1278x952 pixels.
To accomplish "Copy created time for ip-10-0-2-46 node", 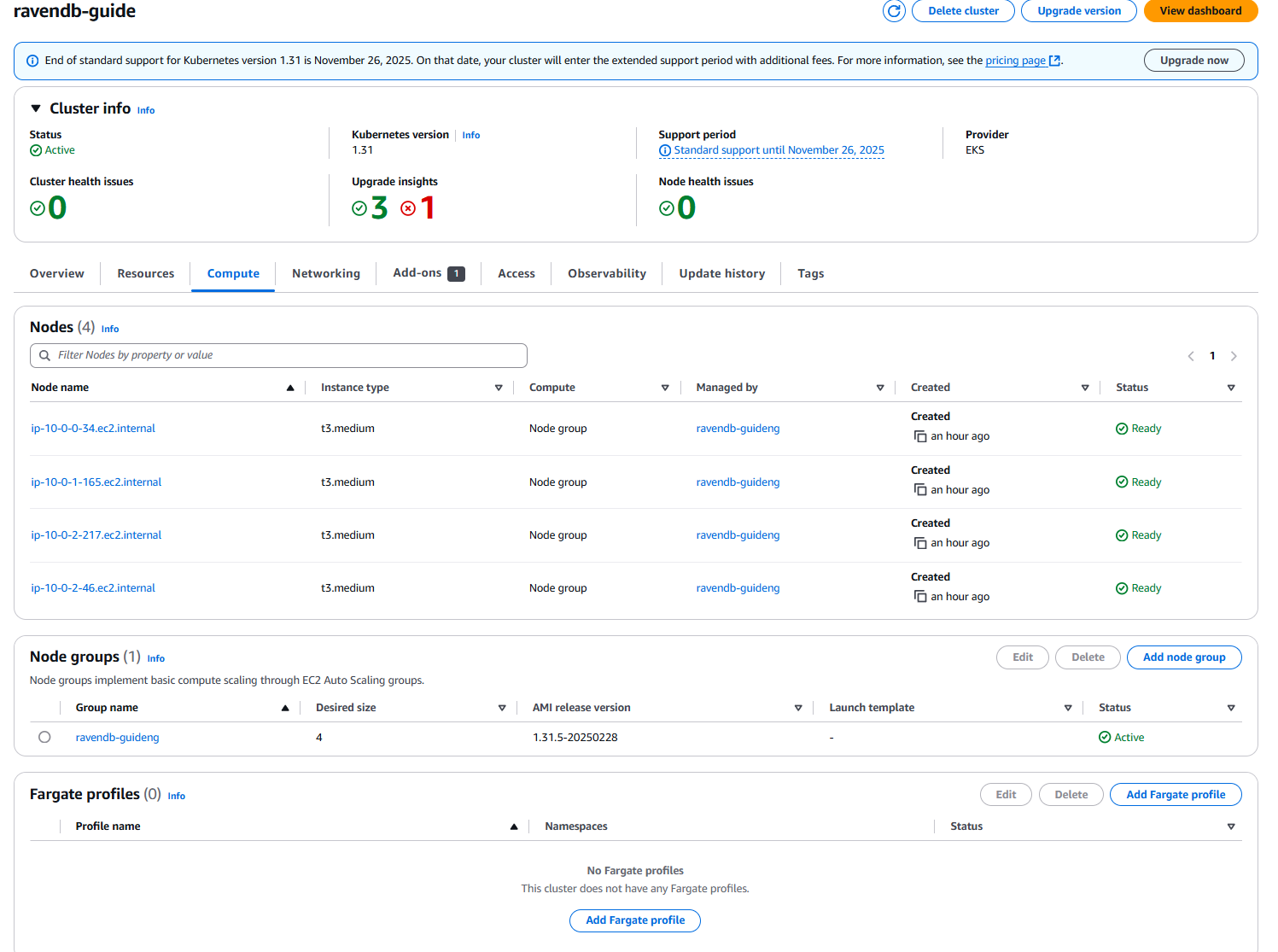I will [920, 597].
